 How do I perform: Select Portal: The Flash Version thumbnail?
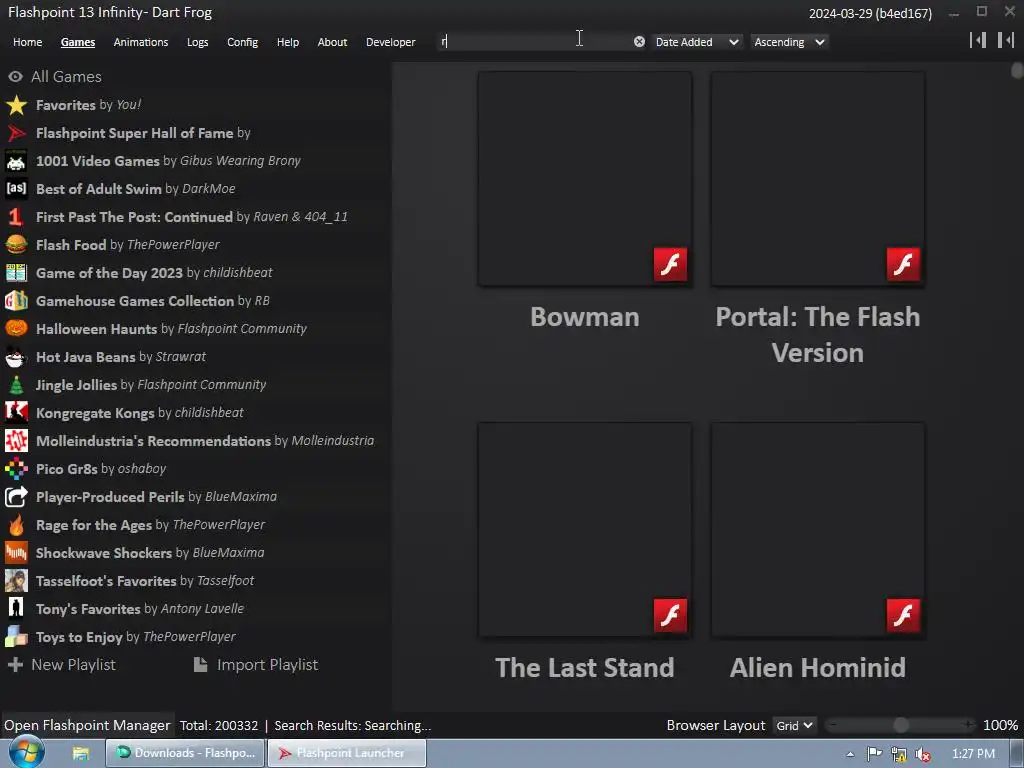[x=818, y=179]
